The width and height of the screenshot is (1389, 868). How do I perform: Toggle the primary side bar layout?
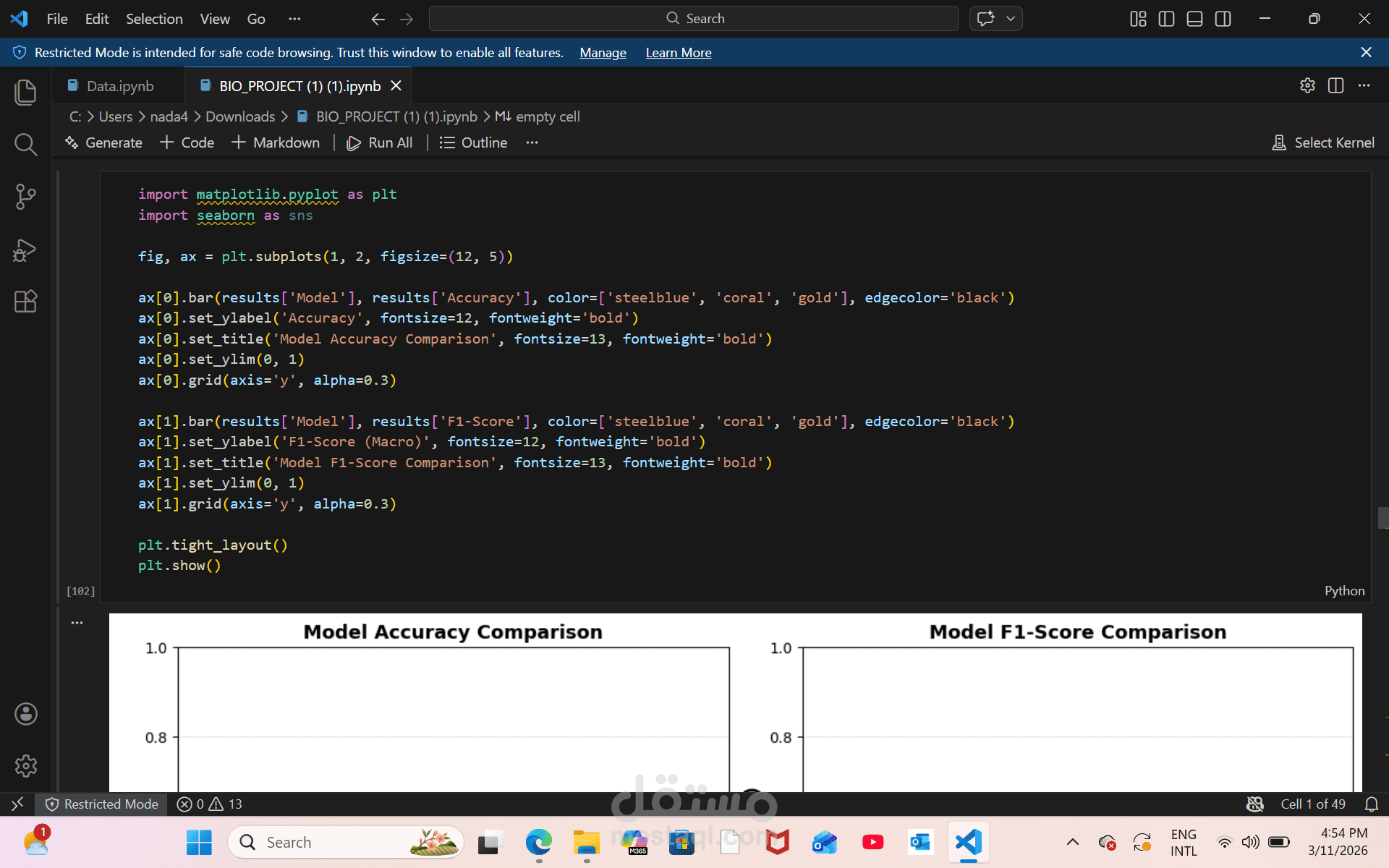coord(1166,19)
